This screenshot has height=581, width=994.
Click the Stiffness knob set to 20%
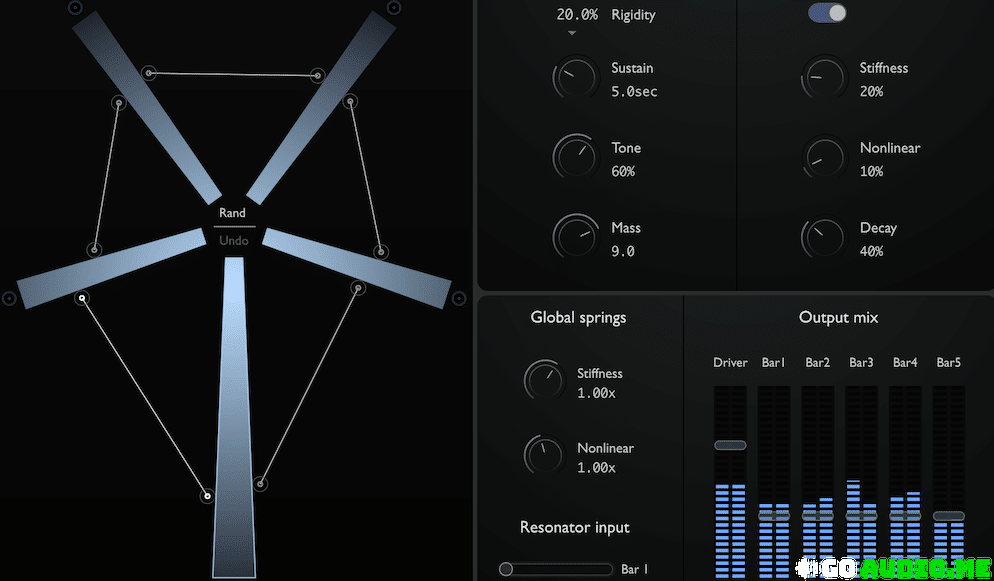(x=824, y=78)
